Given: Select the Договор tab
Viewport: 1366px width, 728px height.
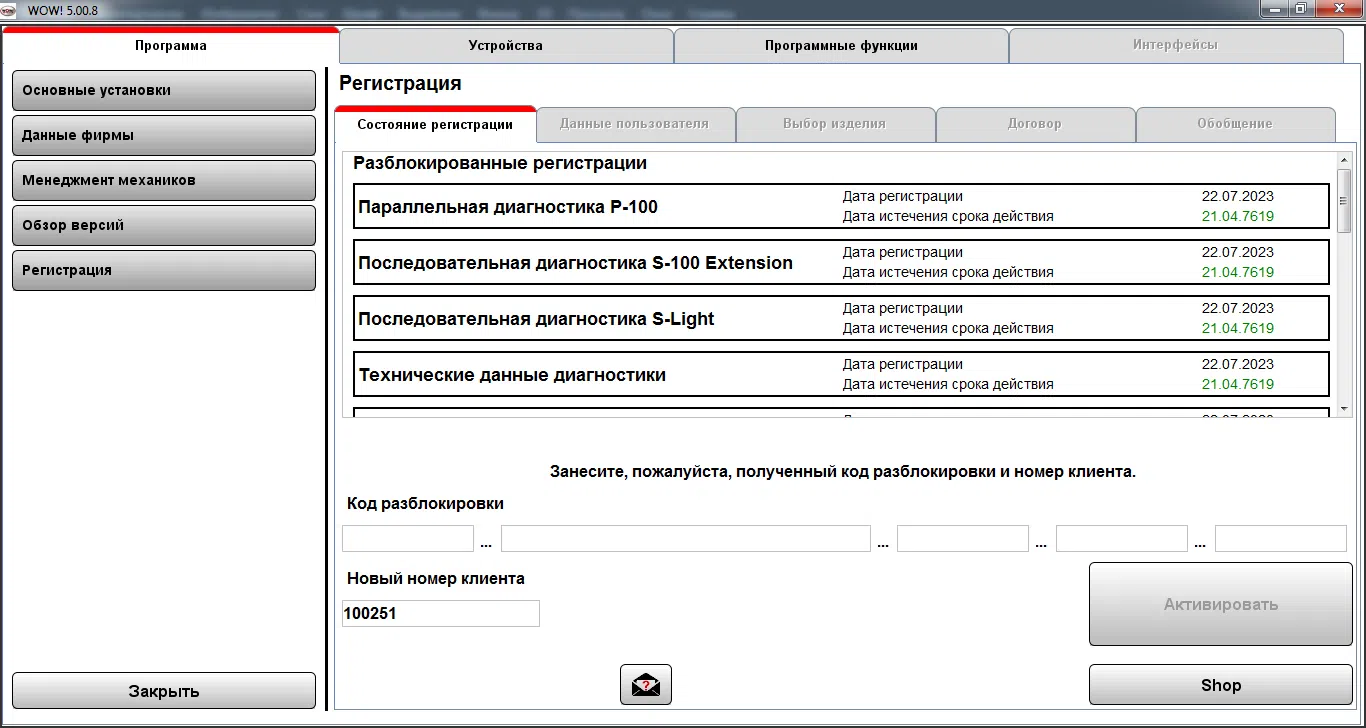Looking at the screenshot, I should click(1036, 124).
